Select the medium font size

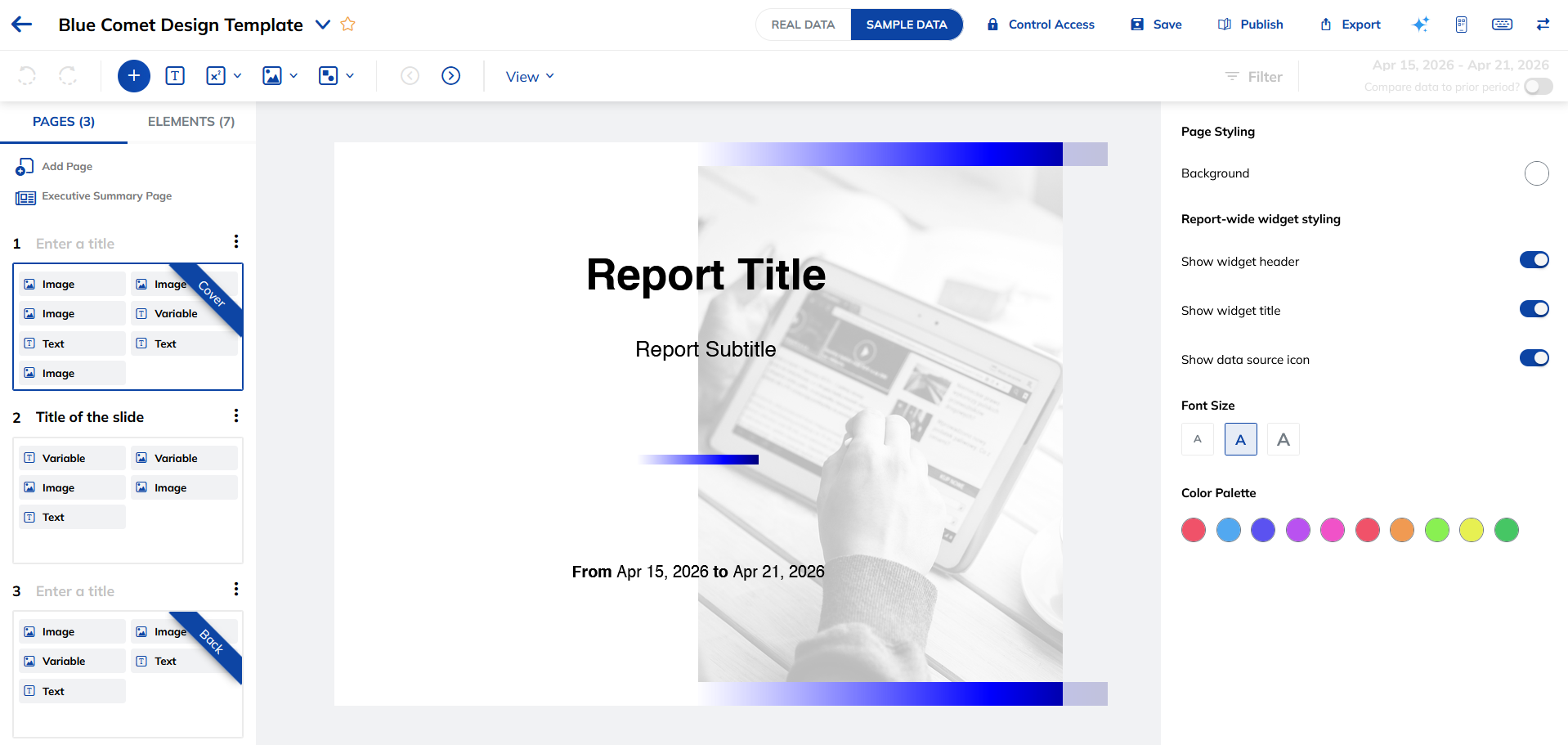tap(1241, 439)
